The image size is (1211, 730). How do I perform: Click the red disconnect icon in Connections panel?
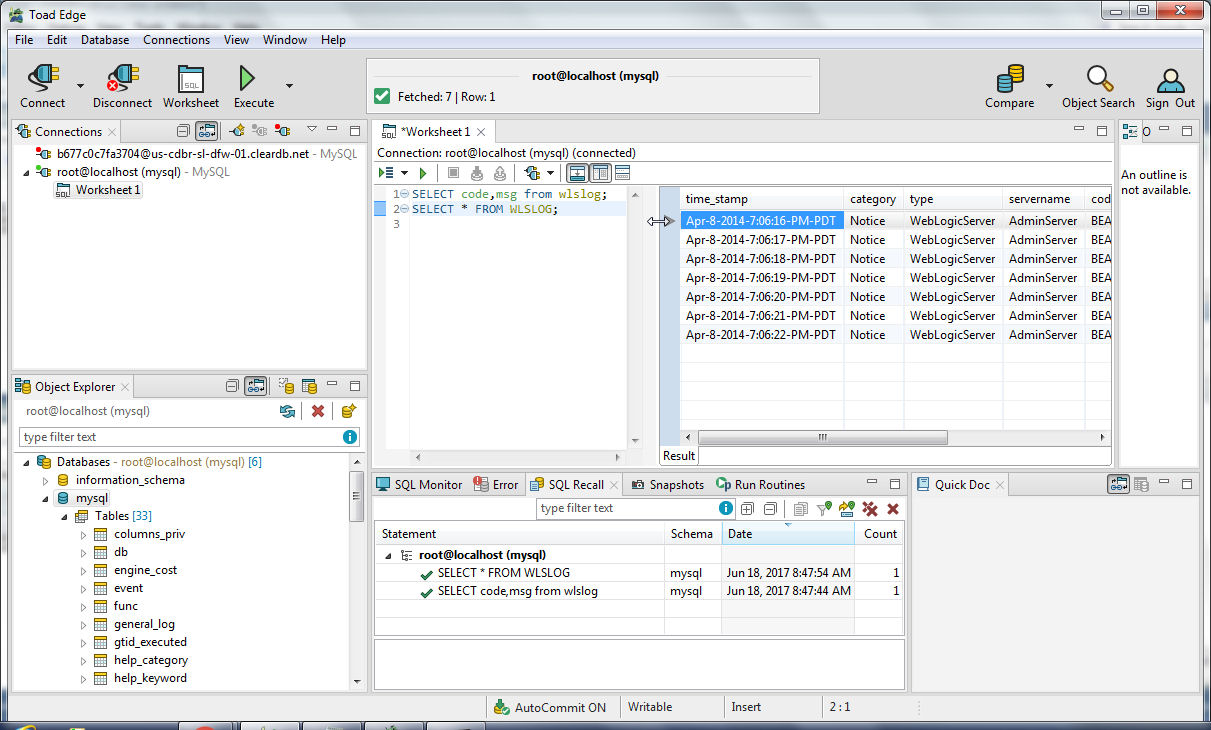[283, 131]
